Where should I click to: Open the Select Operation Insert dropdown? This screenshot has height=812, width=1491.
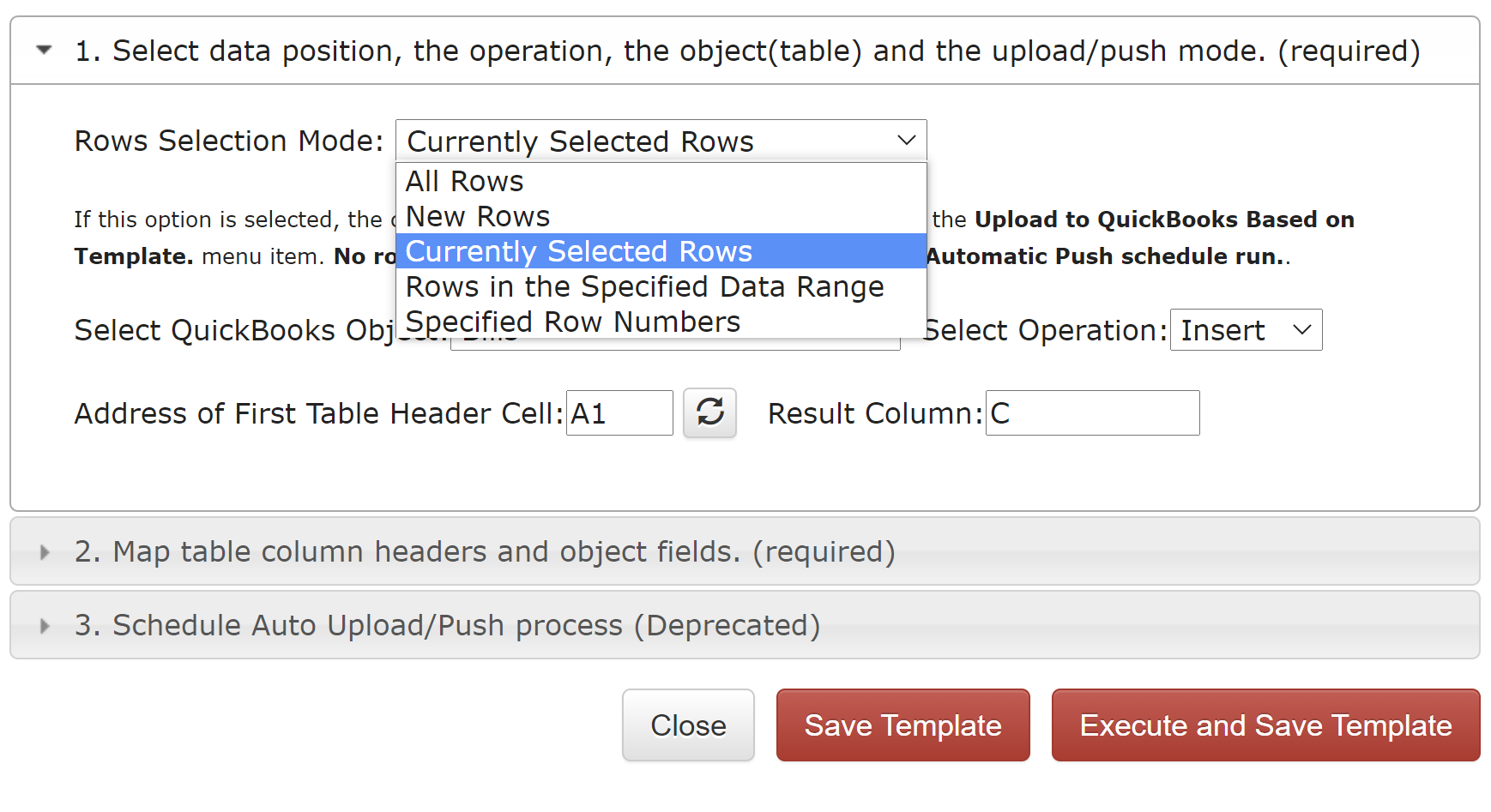pos(1246,330)
